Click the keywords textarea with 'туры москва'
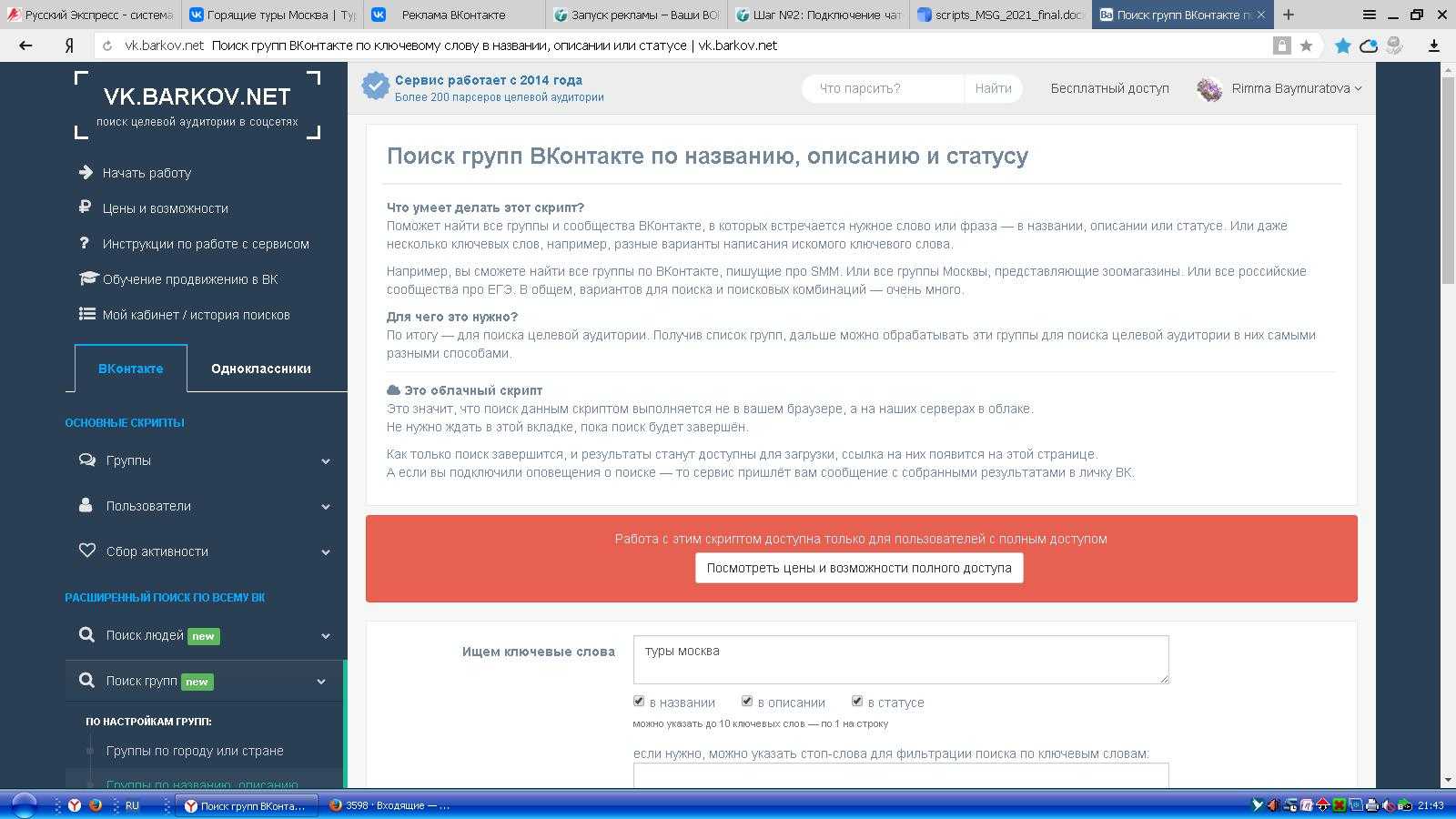1456x819 pixels. click(901, 660)
